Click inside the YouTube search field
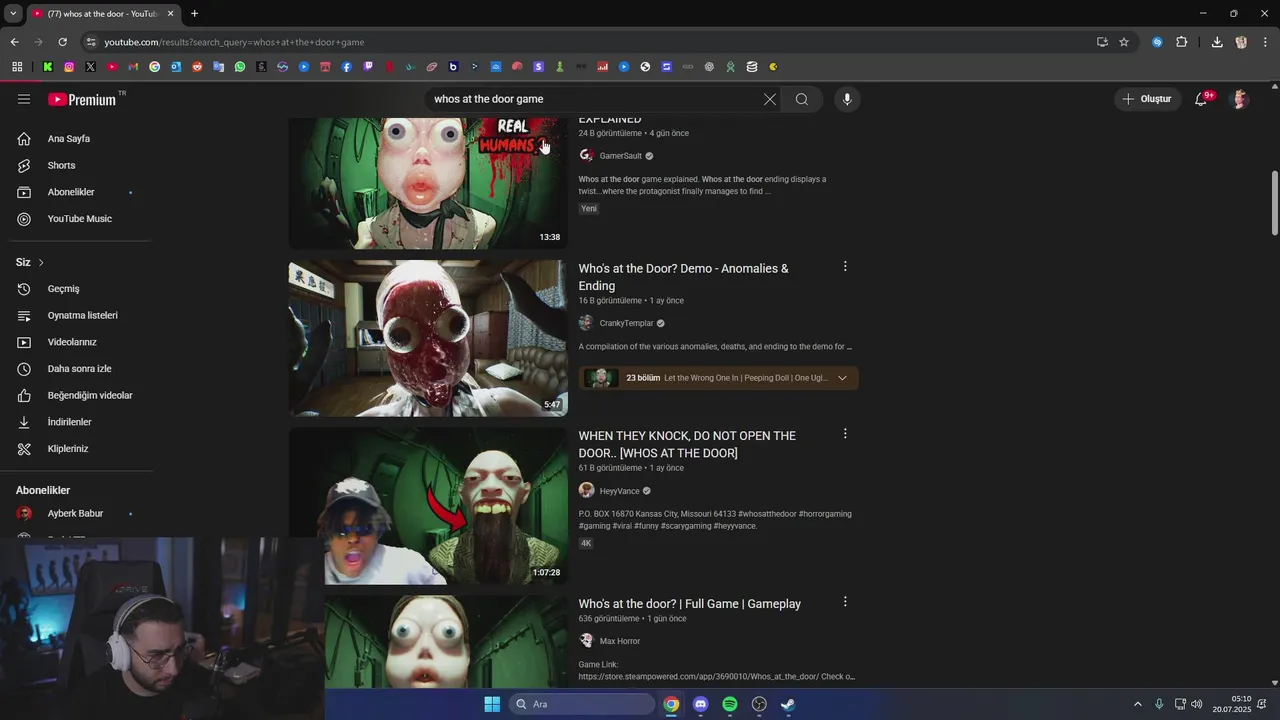The height and width of the screenshot is (720, 1280). (x=590, y=99)
